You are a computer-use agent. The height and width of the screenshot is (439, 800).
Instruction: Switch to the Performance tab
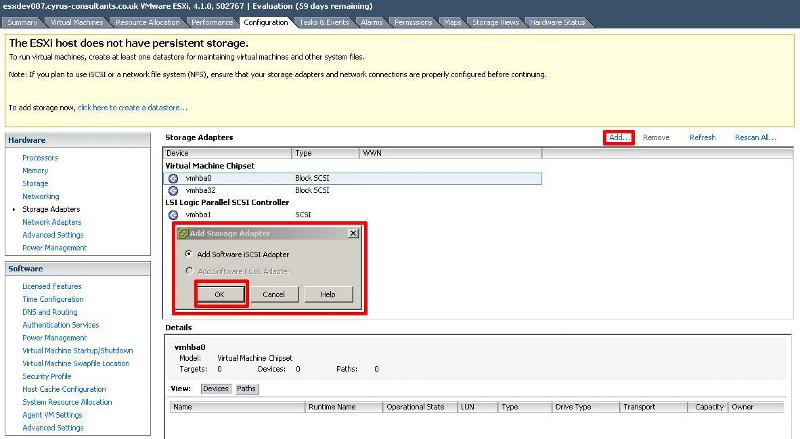point(212,22)
